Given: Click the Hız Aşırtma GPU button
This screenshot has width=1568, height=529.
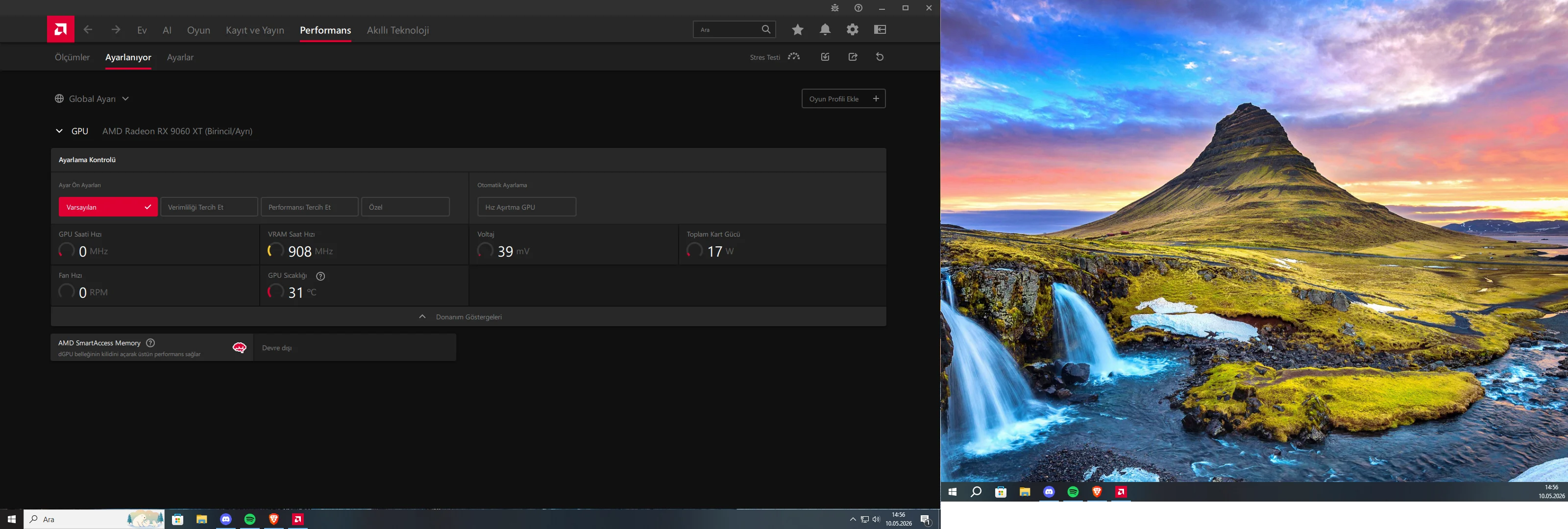Looking at the screenshot, I should pyautogui.click(x=527, y=207).
